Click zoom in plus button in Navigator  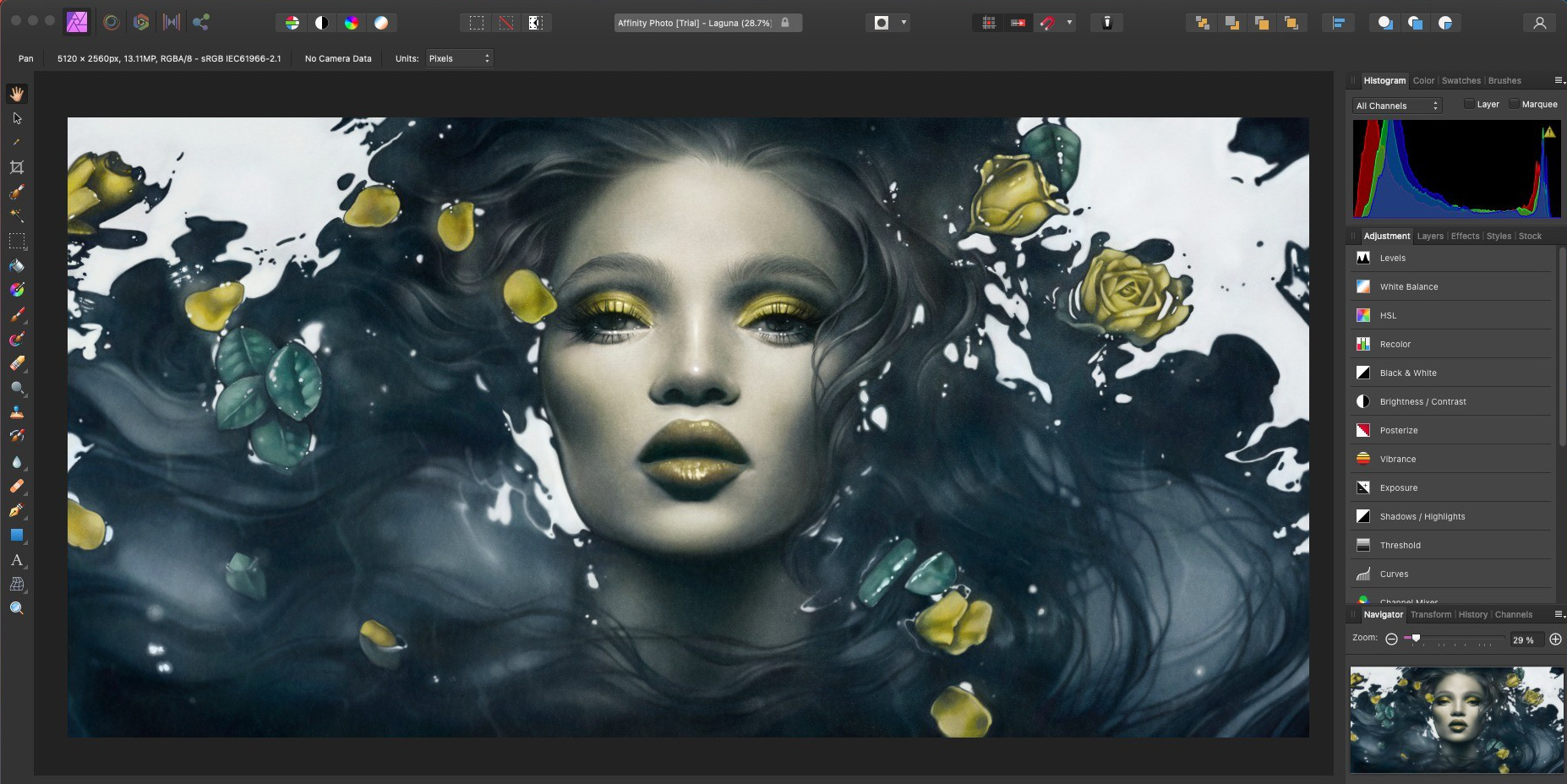[x=1555, y=640]
